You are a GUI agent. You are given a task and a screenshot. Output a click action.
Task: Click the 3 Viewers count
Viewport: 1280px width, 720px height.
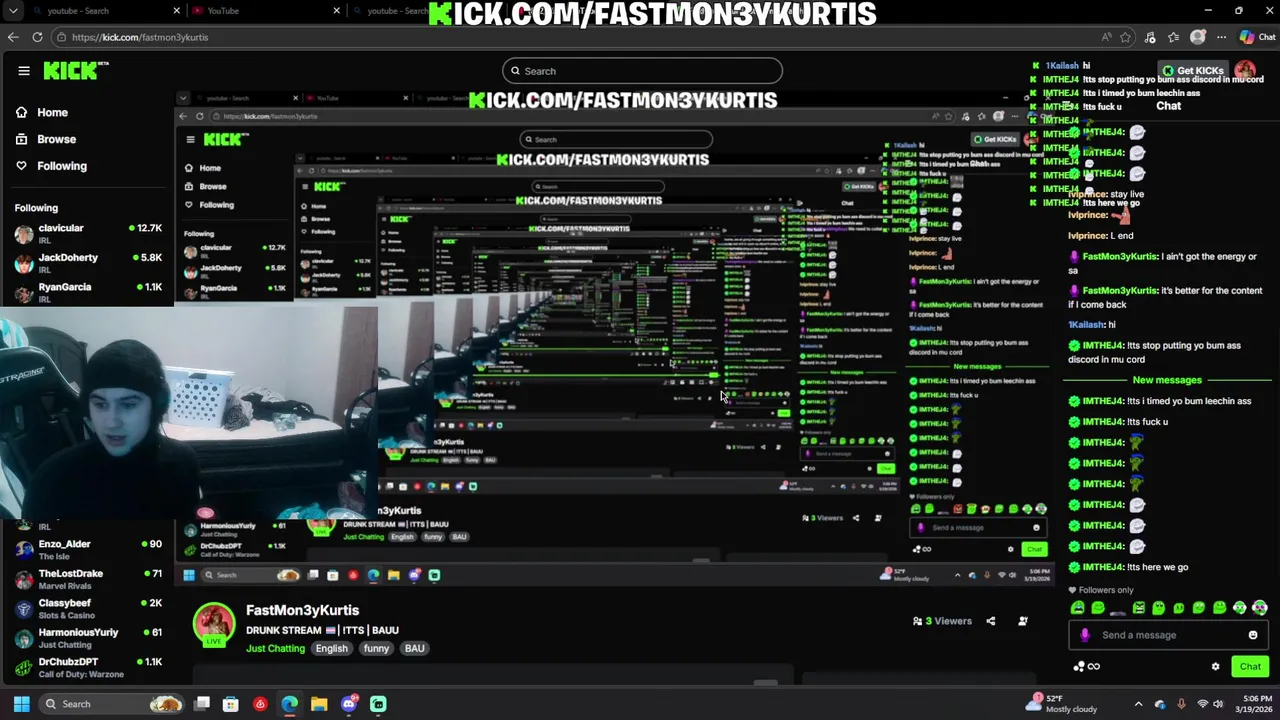tap(942, 621)
